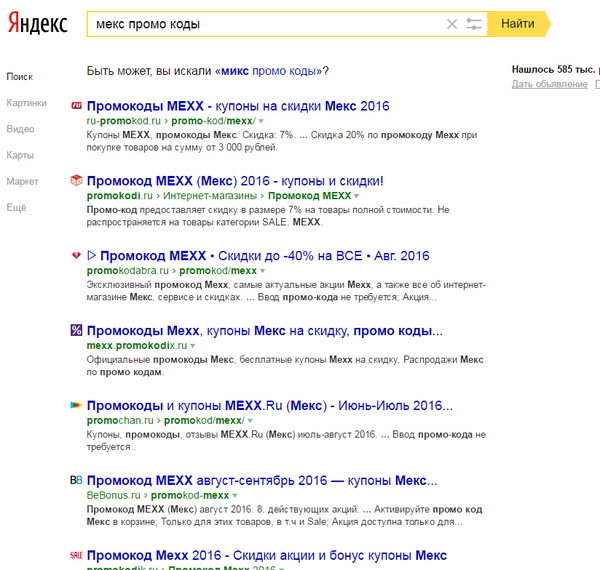This screenshot has height=570, width=600.
Task: Switch to Картинки search section
Action: pyautogui.click(x=26, y=103)
